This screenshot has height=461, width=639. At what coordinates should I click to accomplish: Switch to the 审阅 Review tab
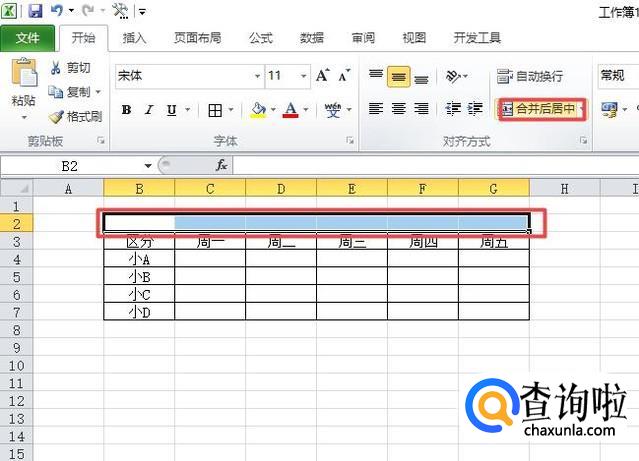point(363,38)
